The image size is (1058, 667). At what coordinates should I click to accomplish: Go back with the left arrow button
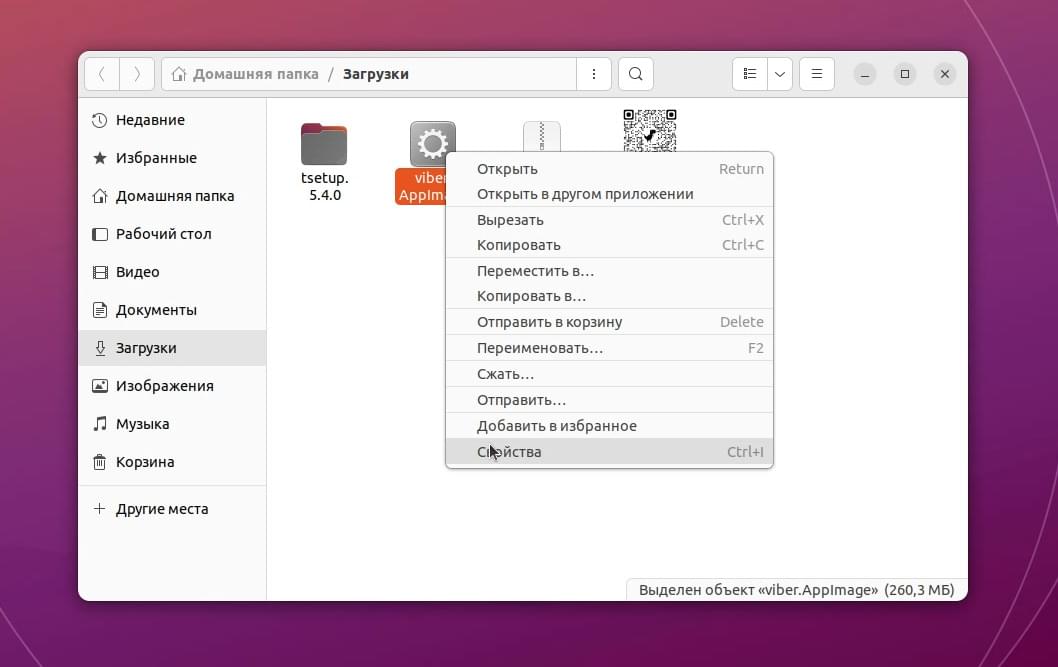pos(102,74)
